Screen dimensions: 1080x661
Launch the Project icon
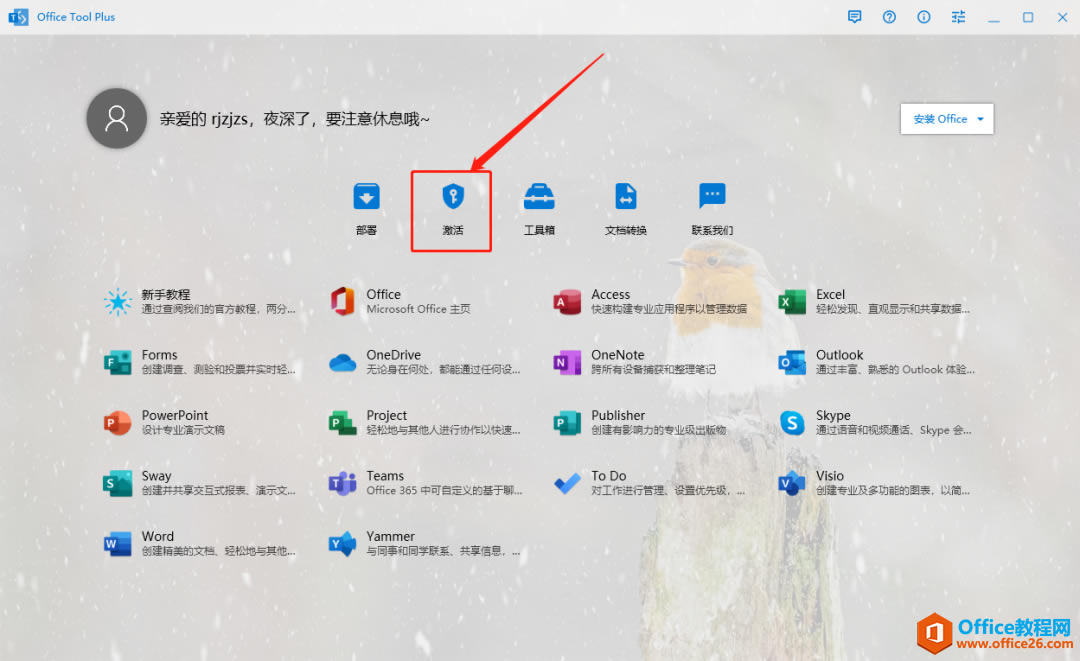click(342, 423)
